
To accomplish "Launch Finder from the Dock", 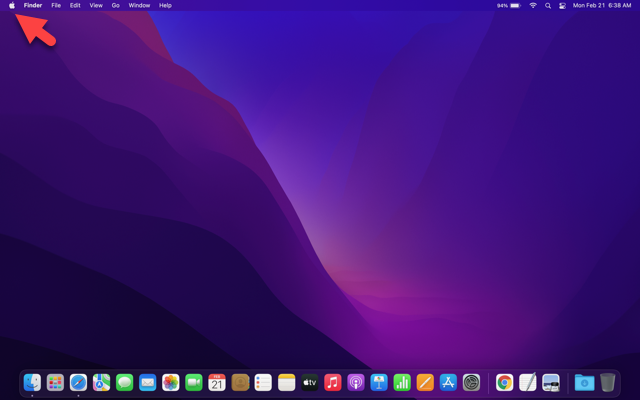I will pyautogui.click(x=32, y=382).
